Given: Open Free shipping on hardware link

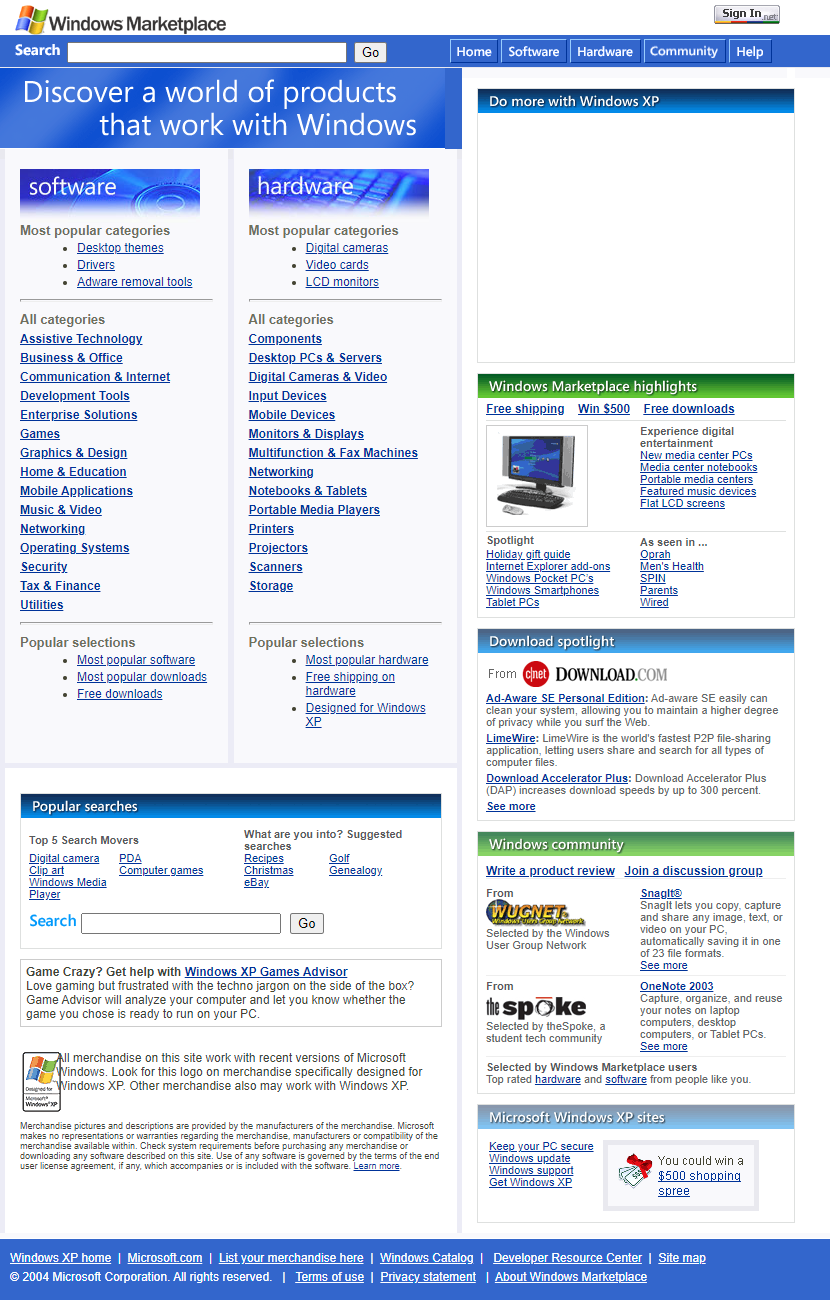Looking at the screenshot, I should [x=350, y=684].
